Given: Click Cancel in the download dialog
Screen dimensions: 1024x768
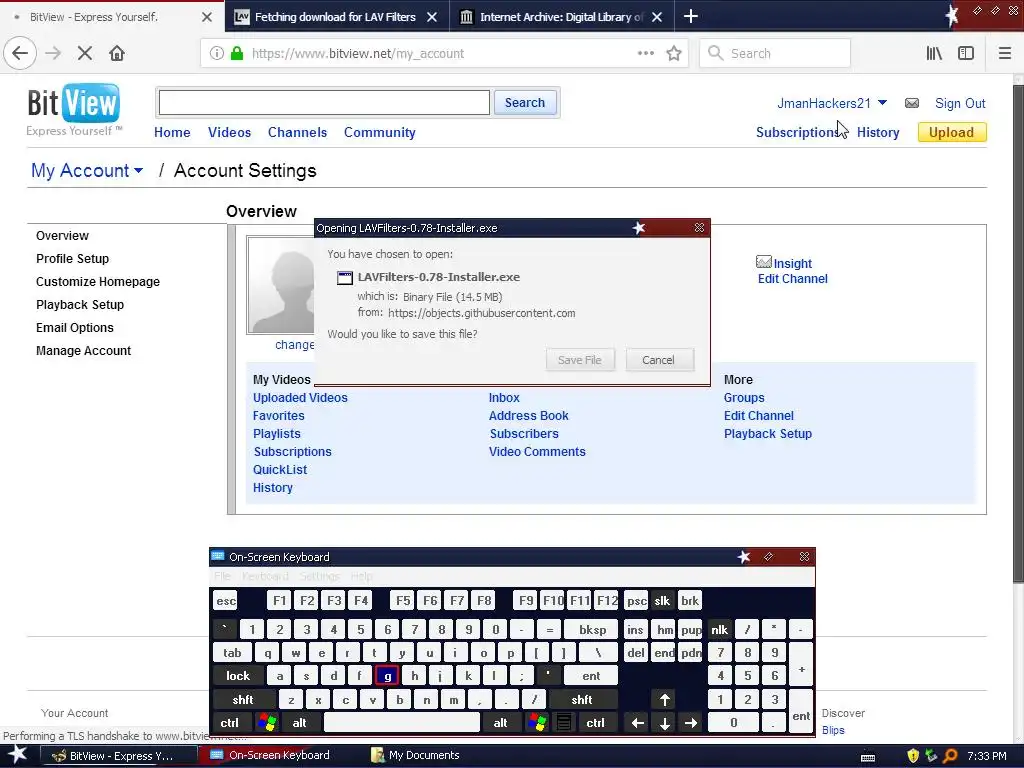Looking at the screenshot, I should (x=658, y=360).
